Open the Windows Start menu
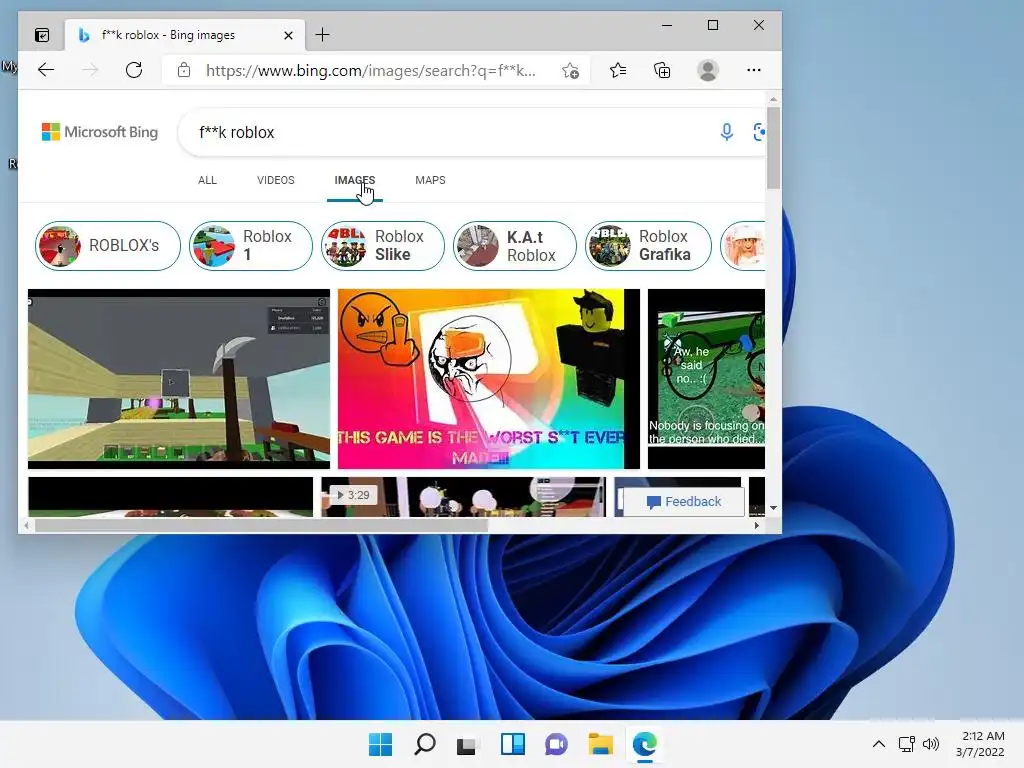Screen dimensions: 1024x768 click(380, 744)
